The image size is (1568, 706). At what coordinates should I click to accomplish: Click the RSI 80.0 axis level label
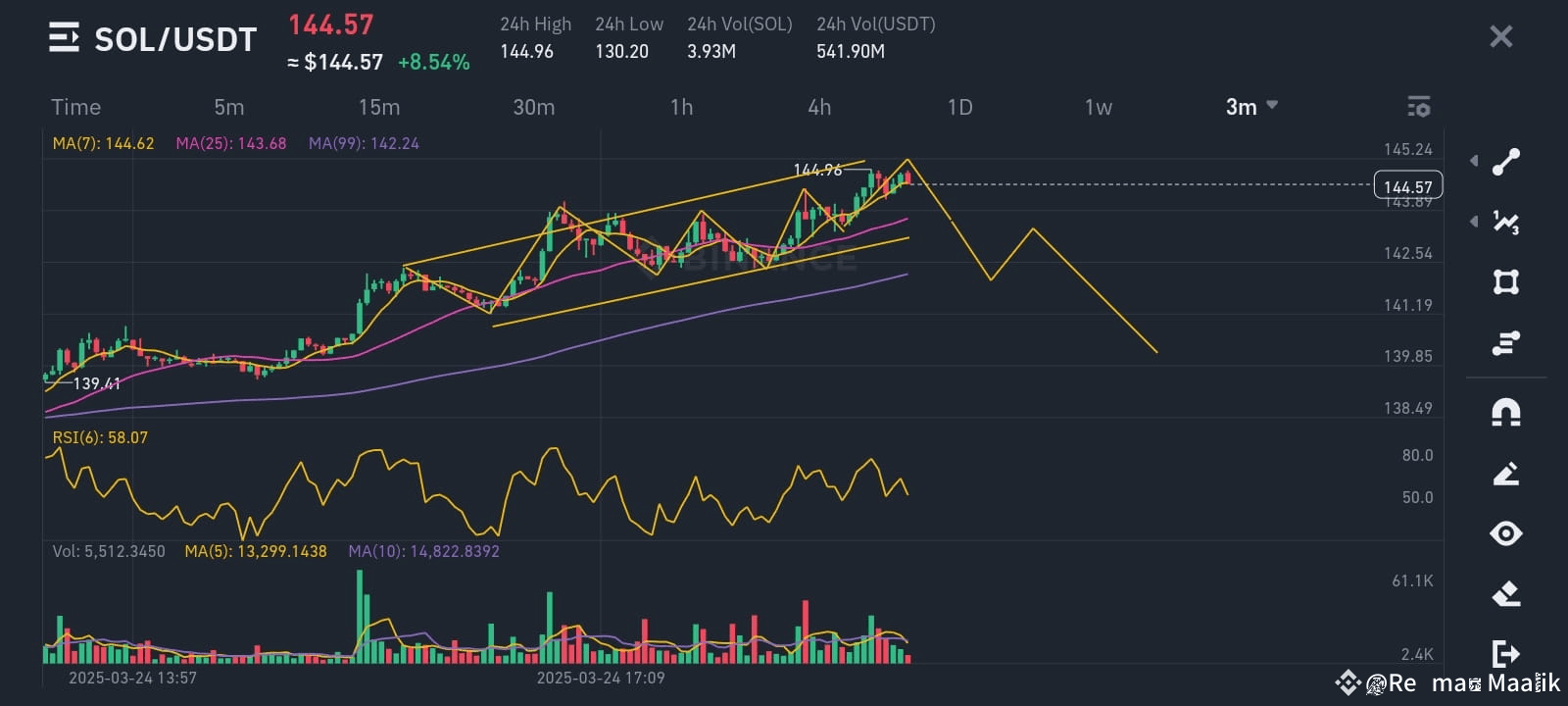pyautogui.click(x=1417, y=455)
